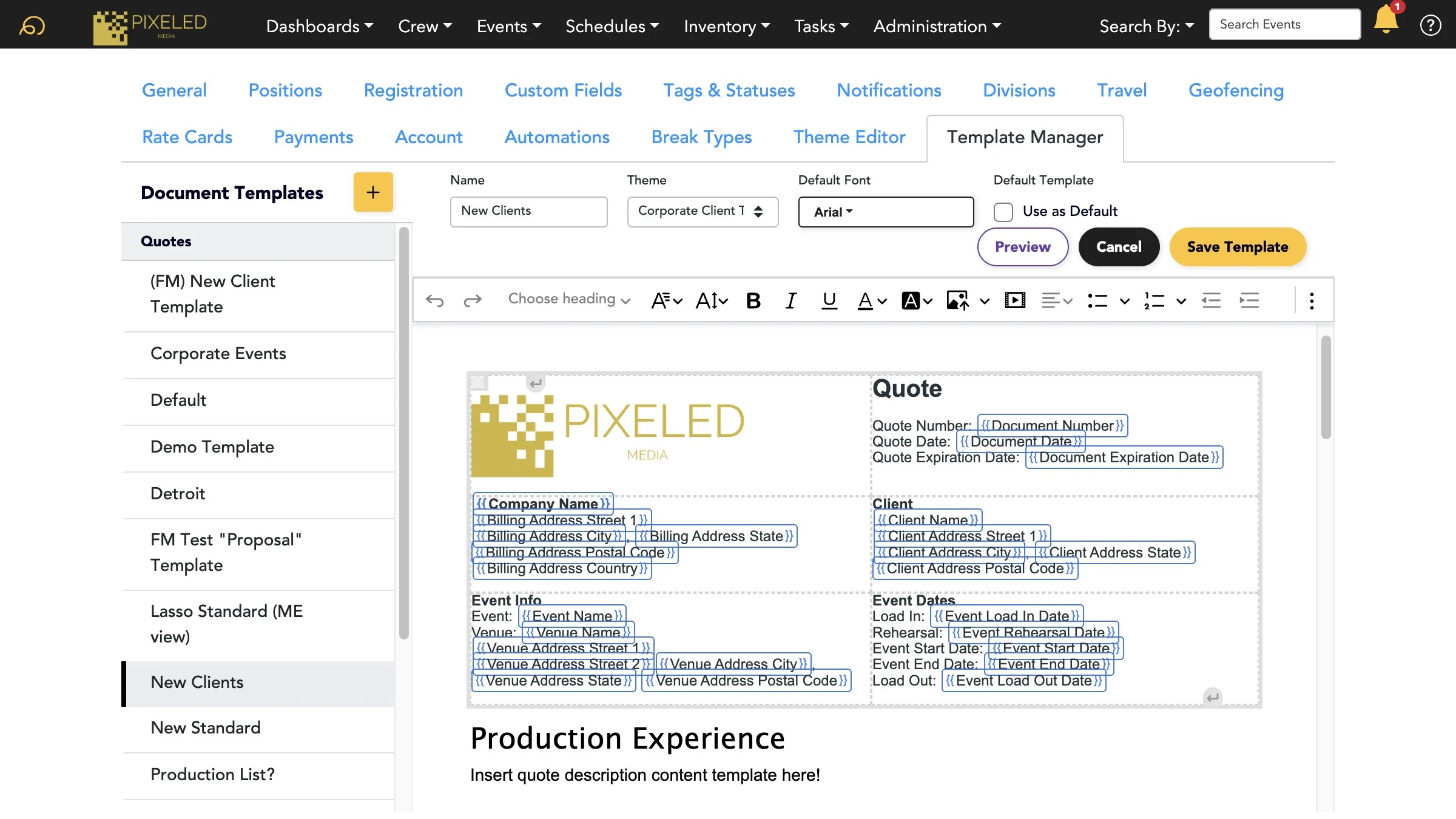1456x819 pixels.
Task: Open the Inventory menu
Action: click(727, 25)
